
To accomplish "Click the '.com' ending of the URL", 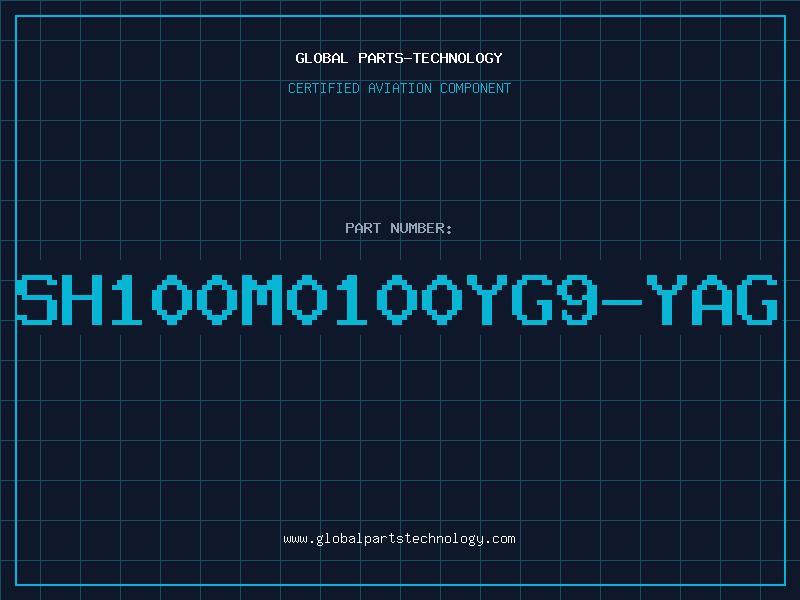I will (x=499, y=539).
